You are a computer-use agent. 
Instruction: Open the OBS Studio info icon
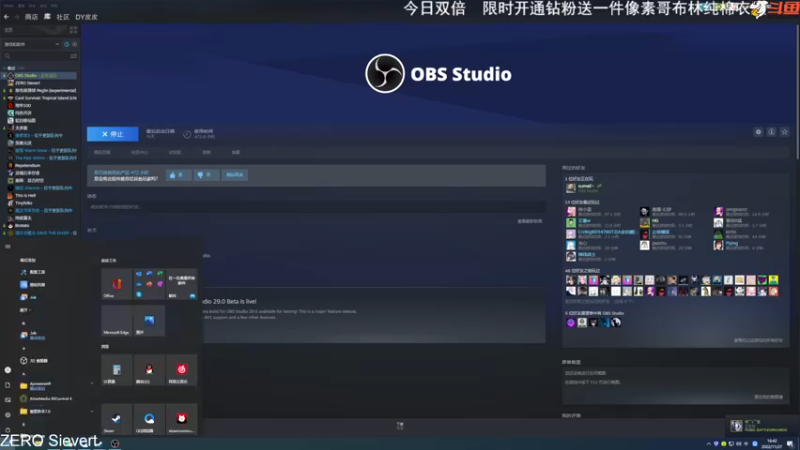pos(771,132)
